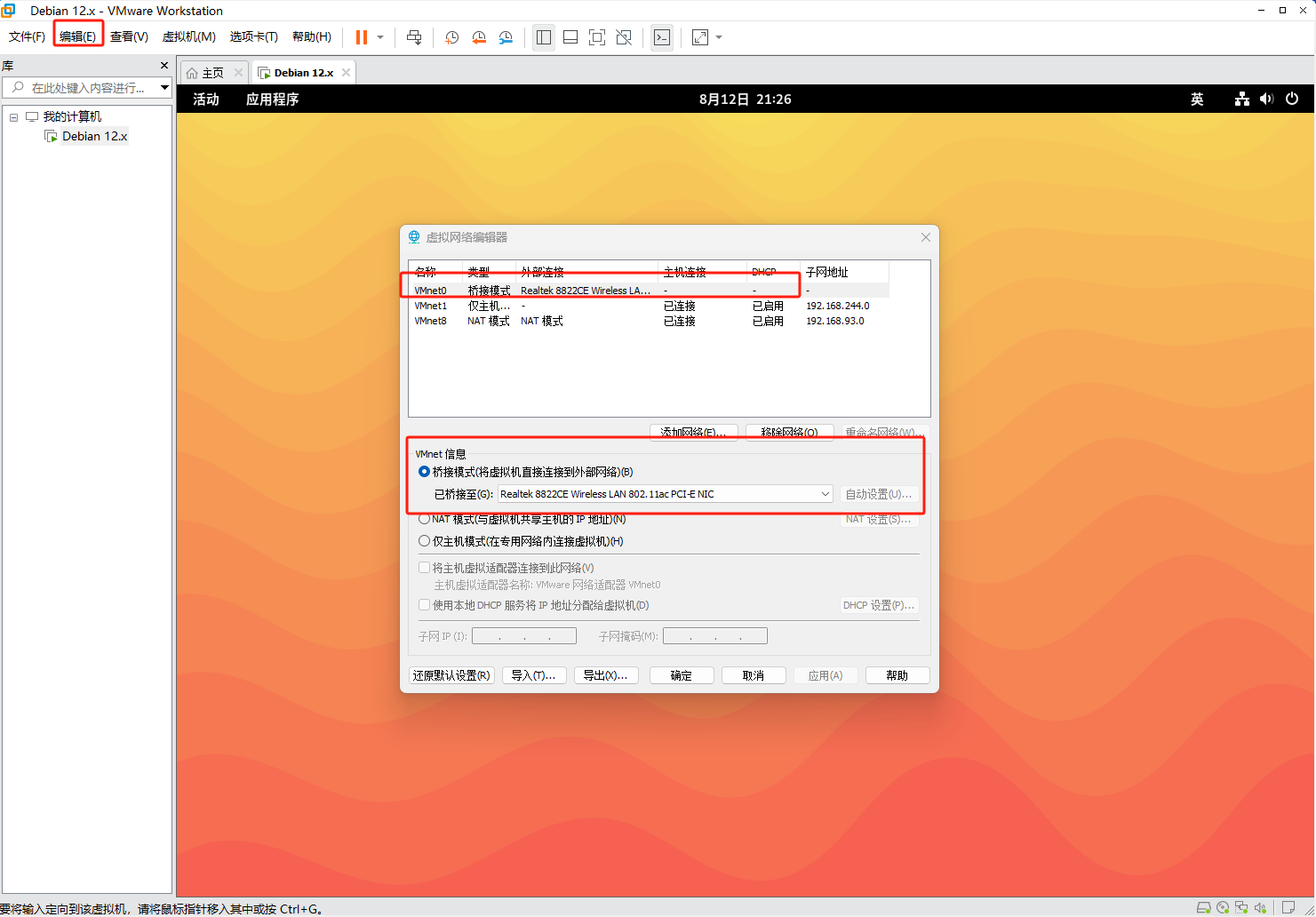
Task: Close the Debian 12.x tab
Action: 346,73
